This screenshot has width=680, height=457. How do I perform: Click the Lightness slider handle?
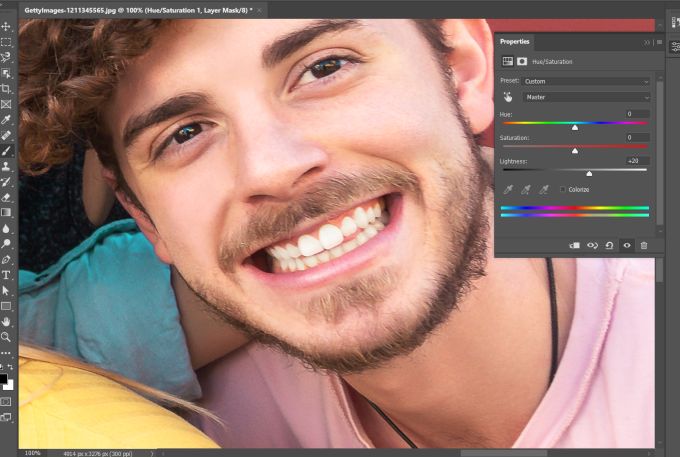[x=589, y=173]
